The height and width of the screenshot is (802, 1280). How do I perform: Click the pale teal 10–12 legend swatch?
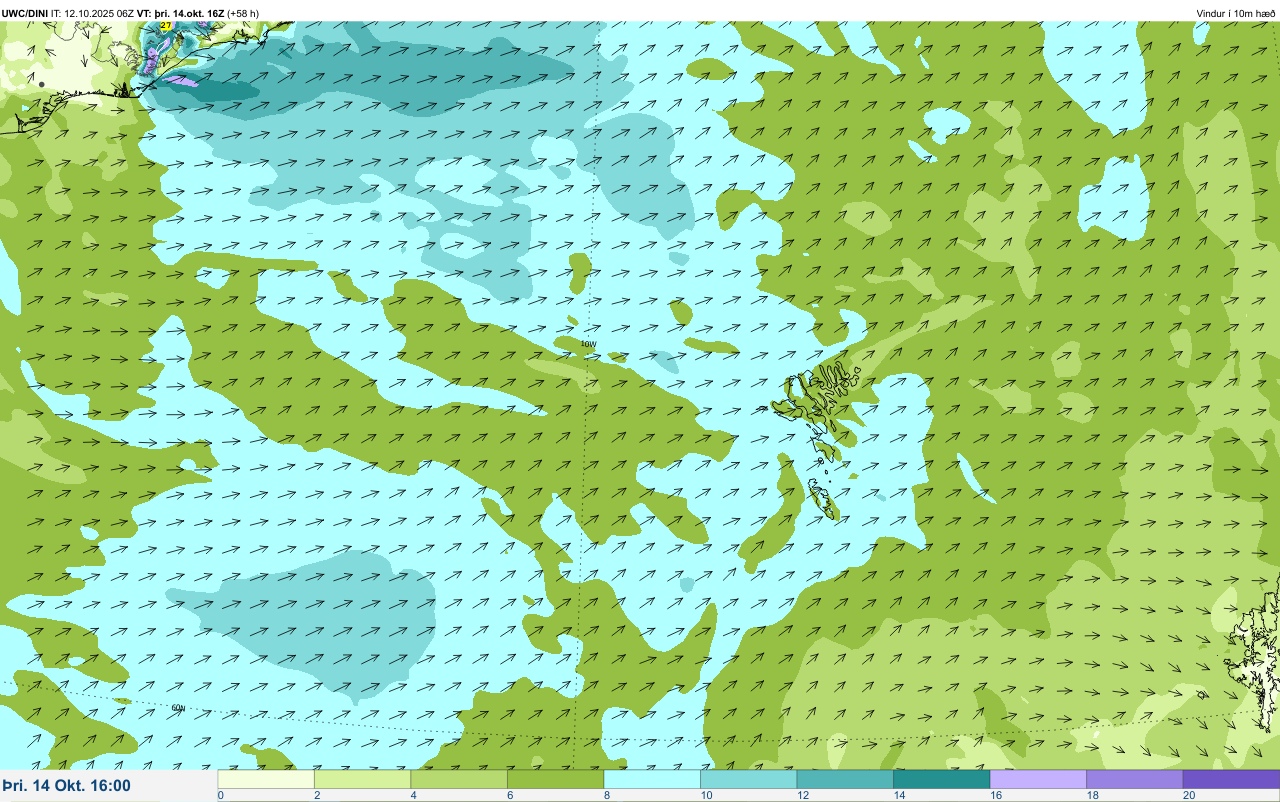click(748, 779)
